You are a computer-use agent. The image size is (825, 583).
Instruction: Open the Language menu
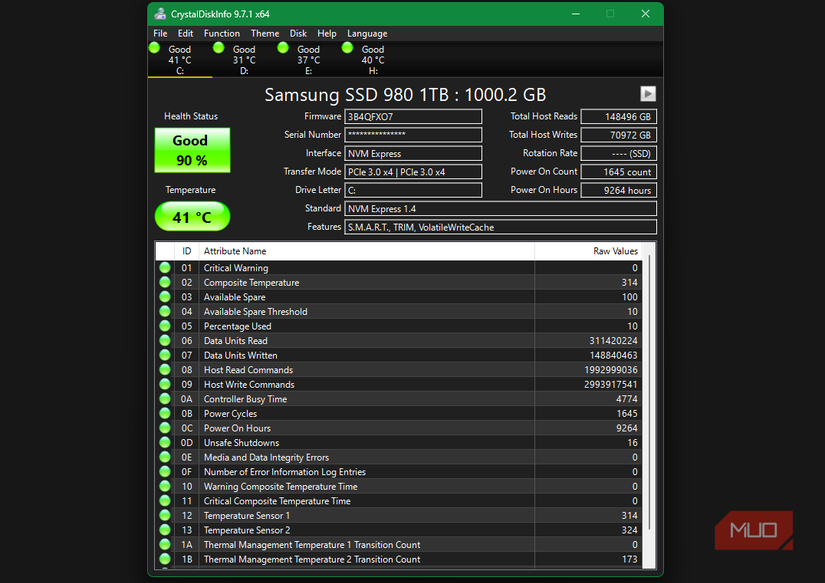tap(367, 32)
